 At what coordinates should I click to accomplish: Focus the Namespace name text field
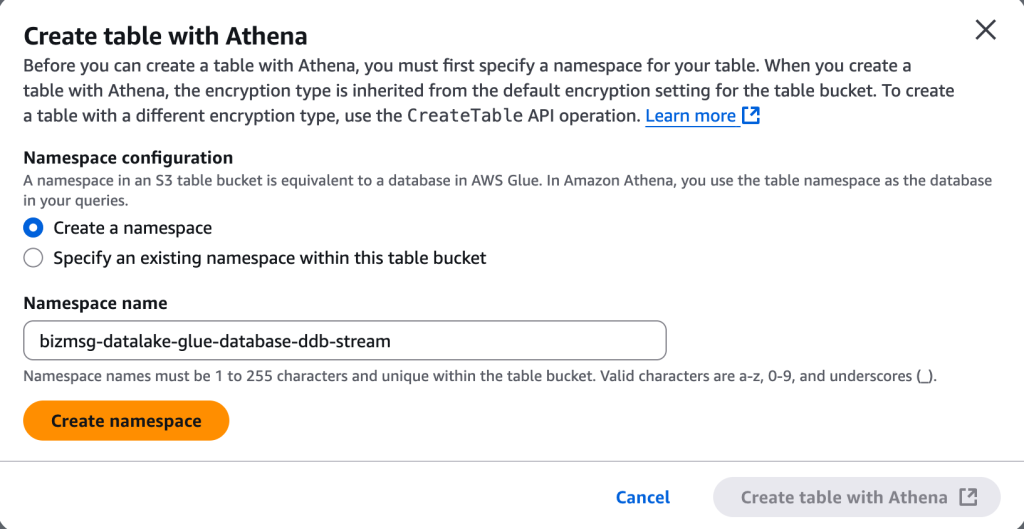click(x=344, y=341)
